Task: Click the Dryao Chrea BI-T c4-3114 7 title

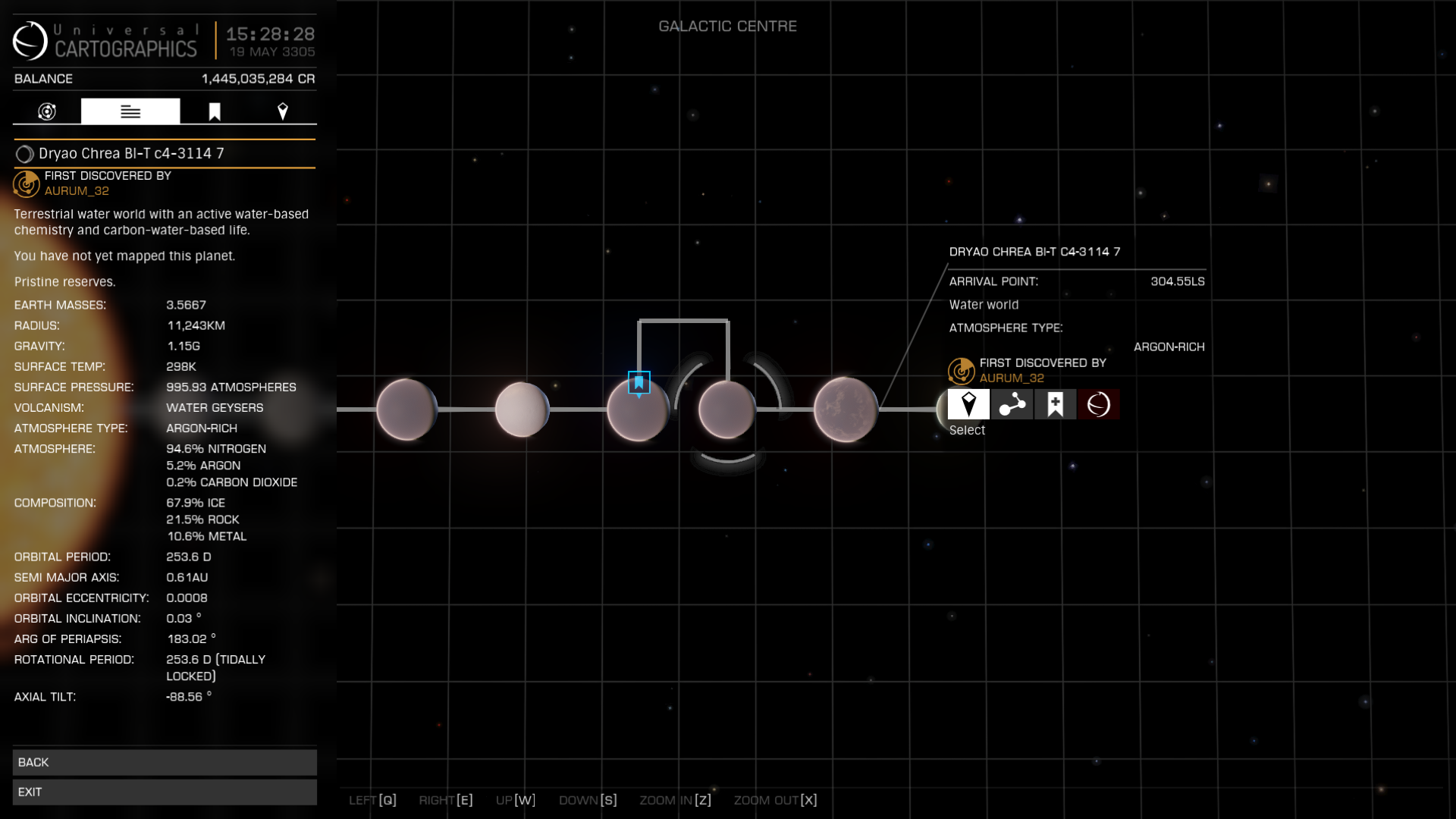Action: (x=131, y=153)
